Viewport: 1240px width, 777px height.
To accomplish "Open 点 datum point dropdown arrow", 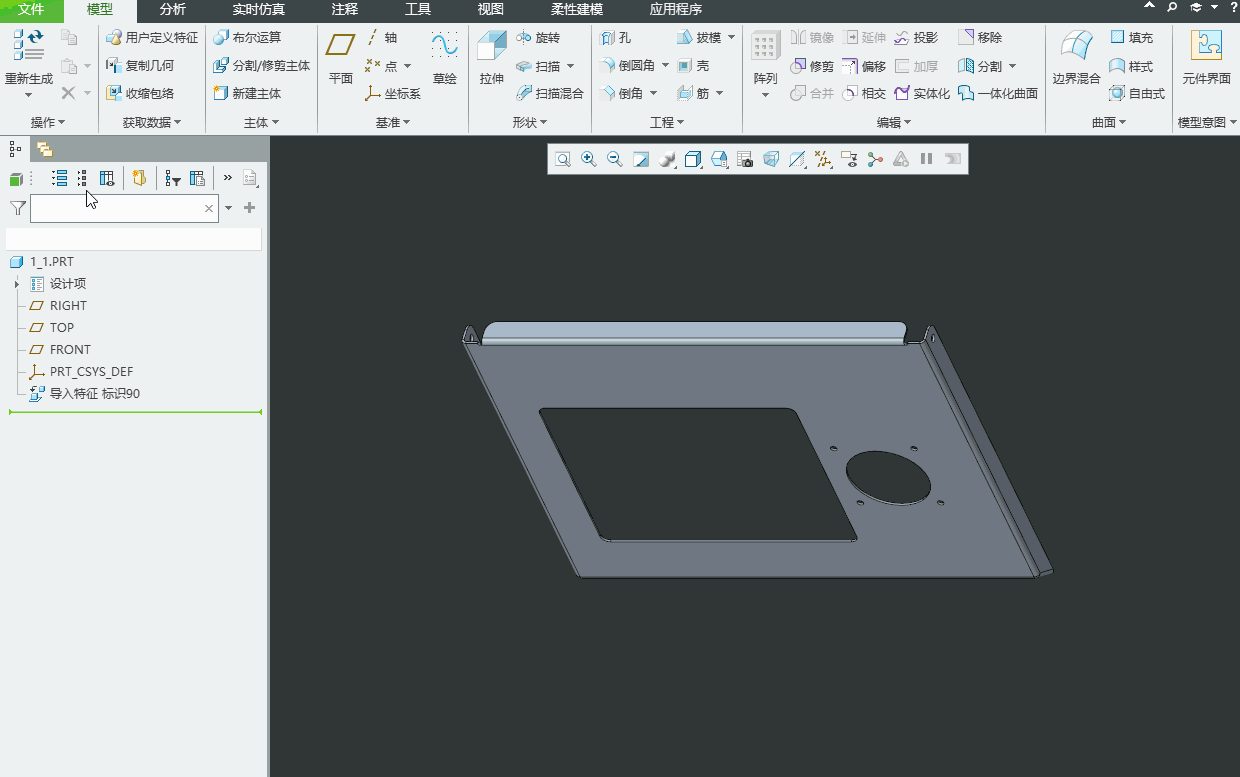I will [407, 66].
